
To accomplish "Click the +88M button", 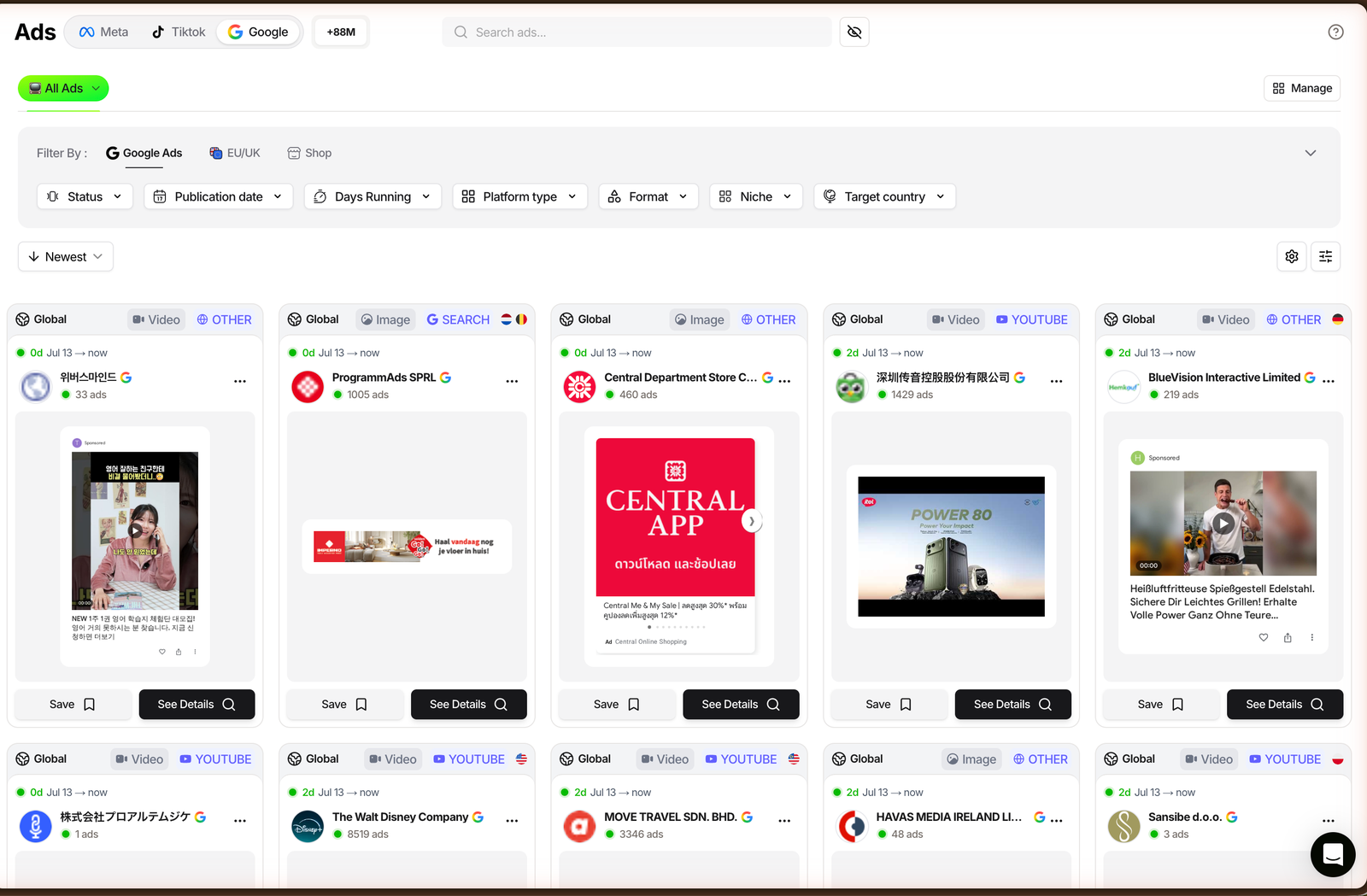I will [x=341, y=32].
